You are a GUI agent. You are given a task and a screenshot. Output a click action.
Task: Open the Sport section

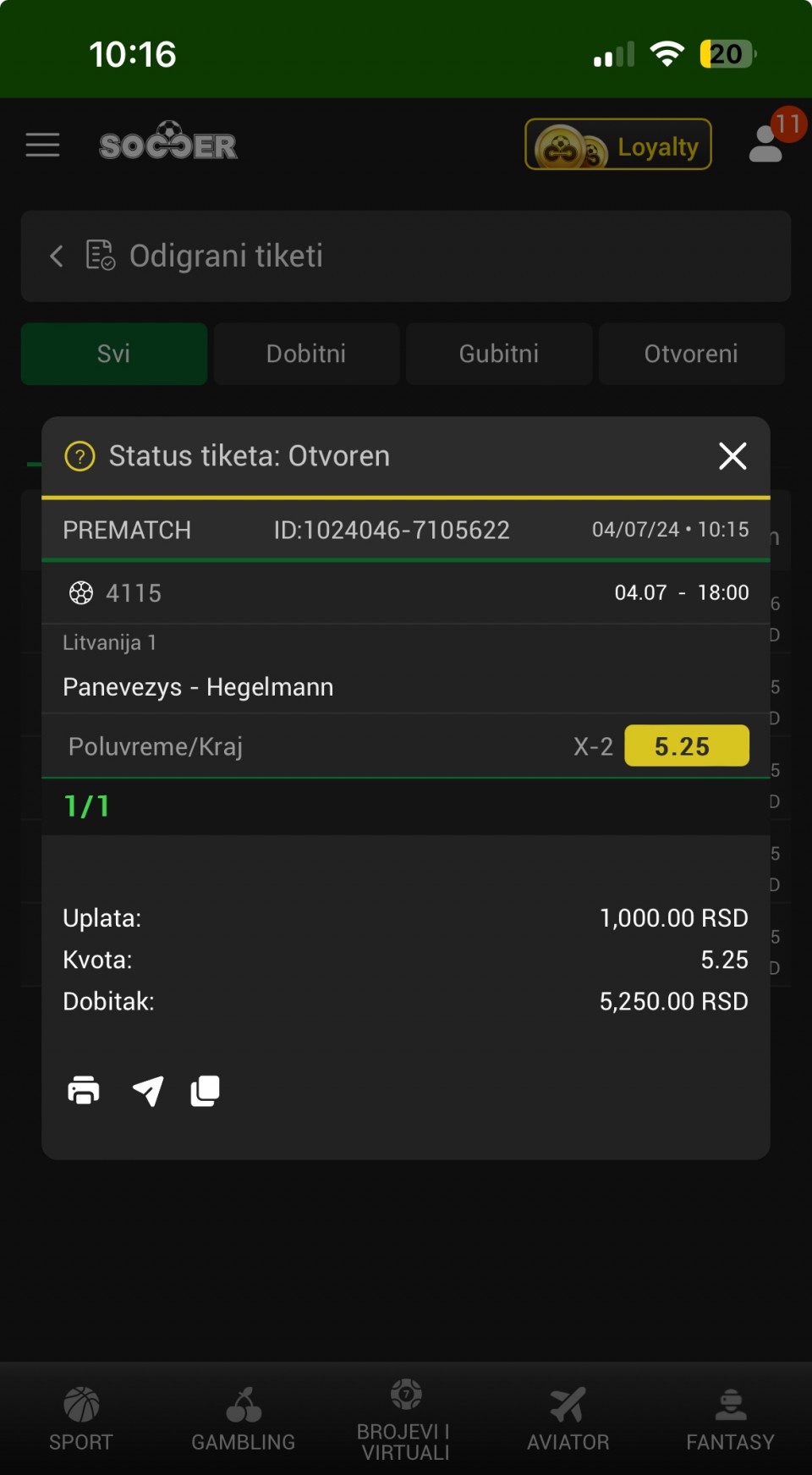coord(81,1418)
